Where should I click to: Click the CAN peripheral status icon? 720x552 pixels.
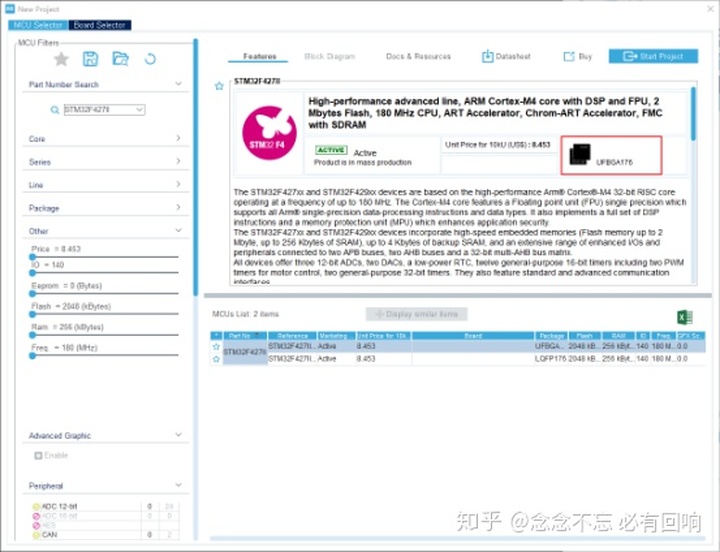36,535
